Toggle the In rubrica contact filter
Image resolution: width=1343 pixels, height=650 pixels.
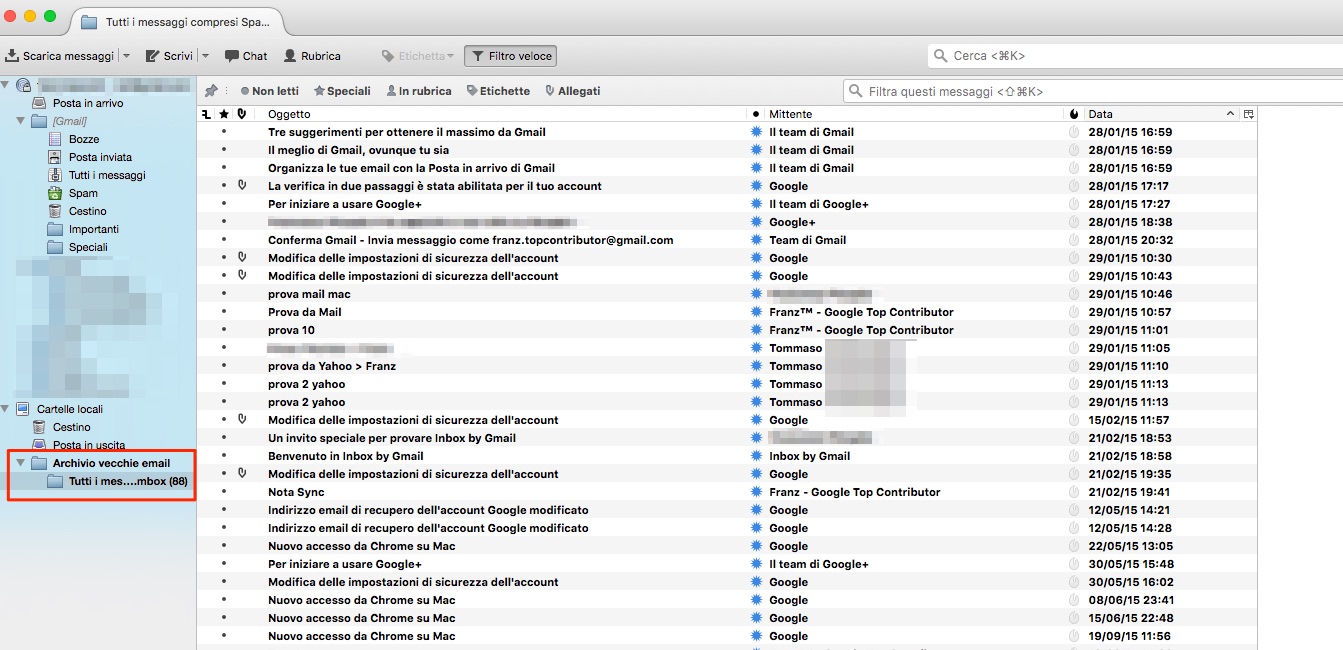coord(419,91)
